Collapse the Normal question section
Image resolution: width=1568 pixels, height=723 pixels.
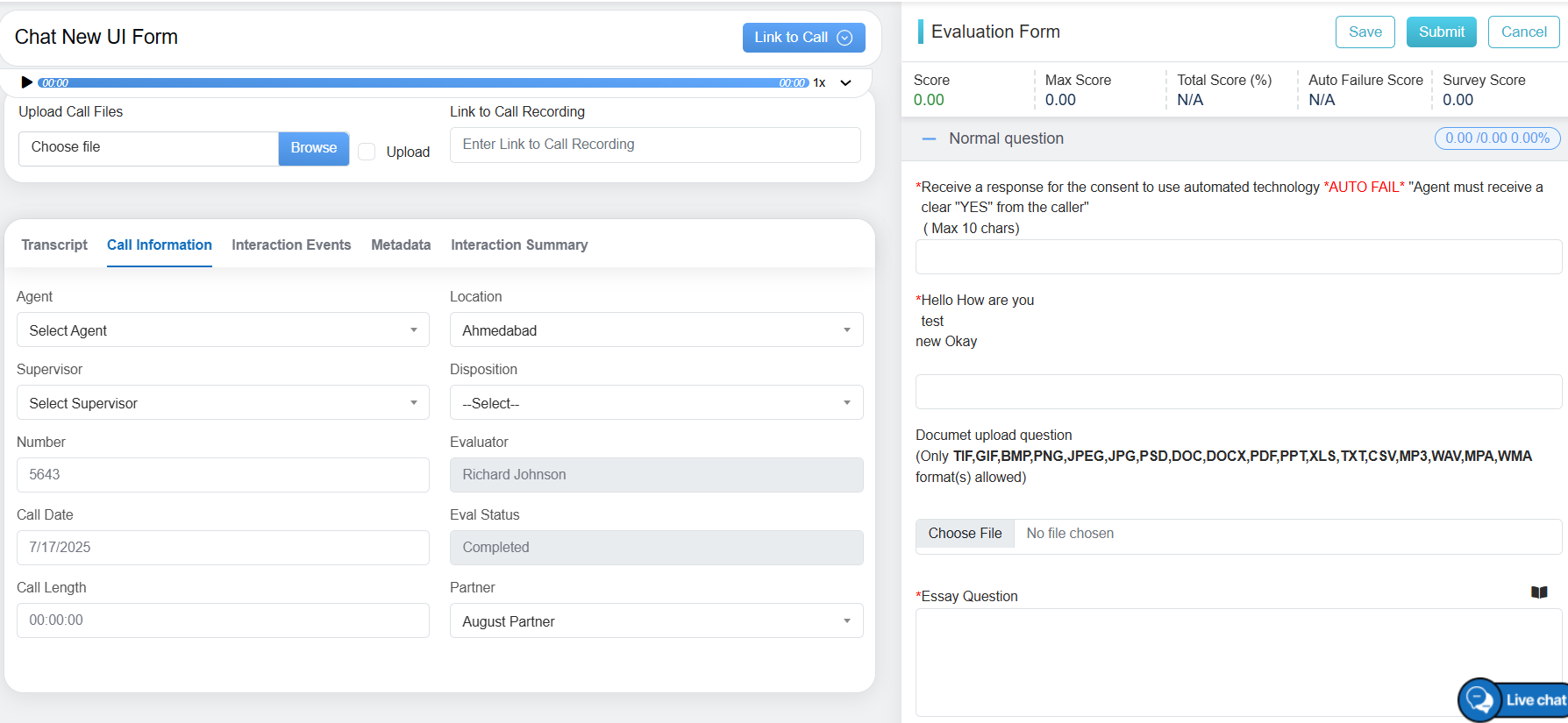tap(929, 138)
